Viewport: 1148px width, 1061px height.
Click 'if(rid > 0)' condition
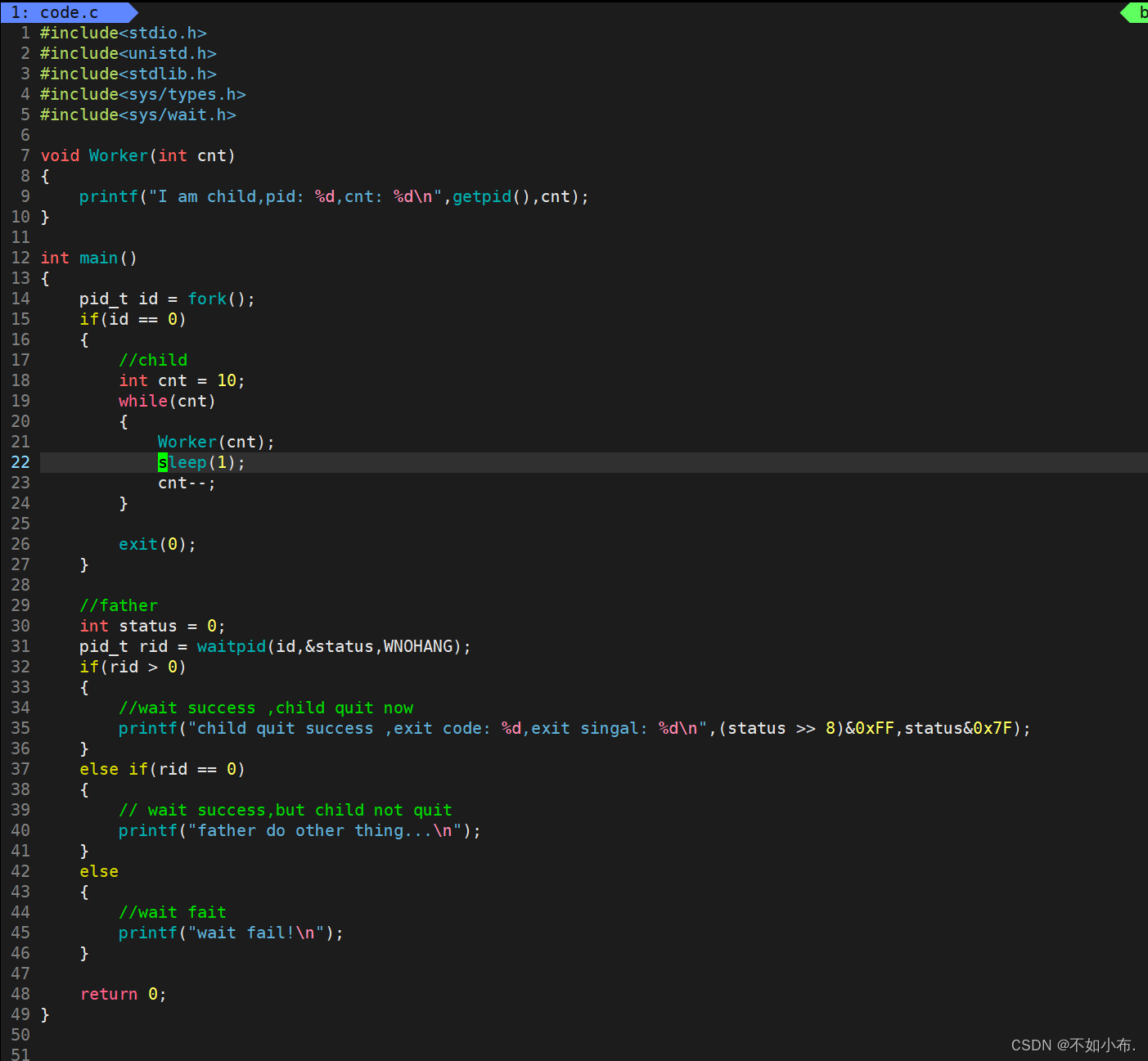point(133,667)
